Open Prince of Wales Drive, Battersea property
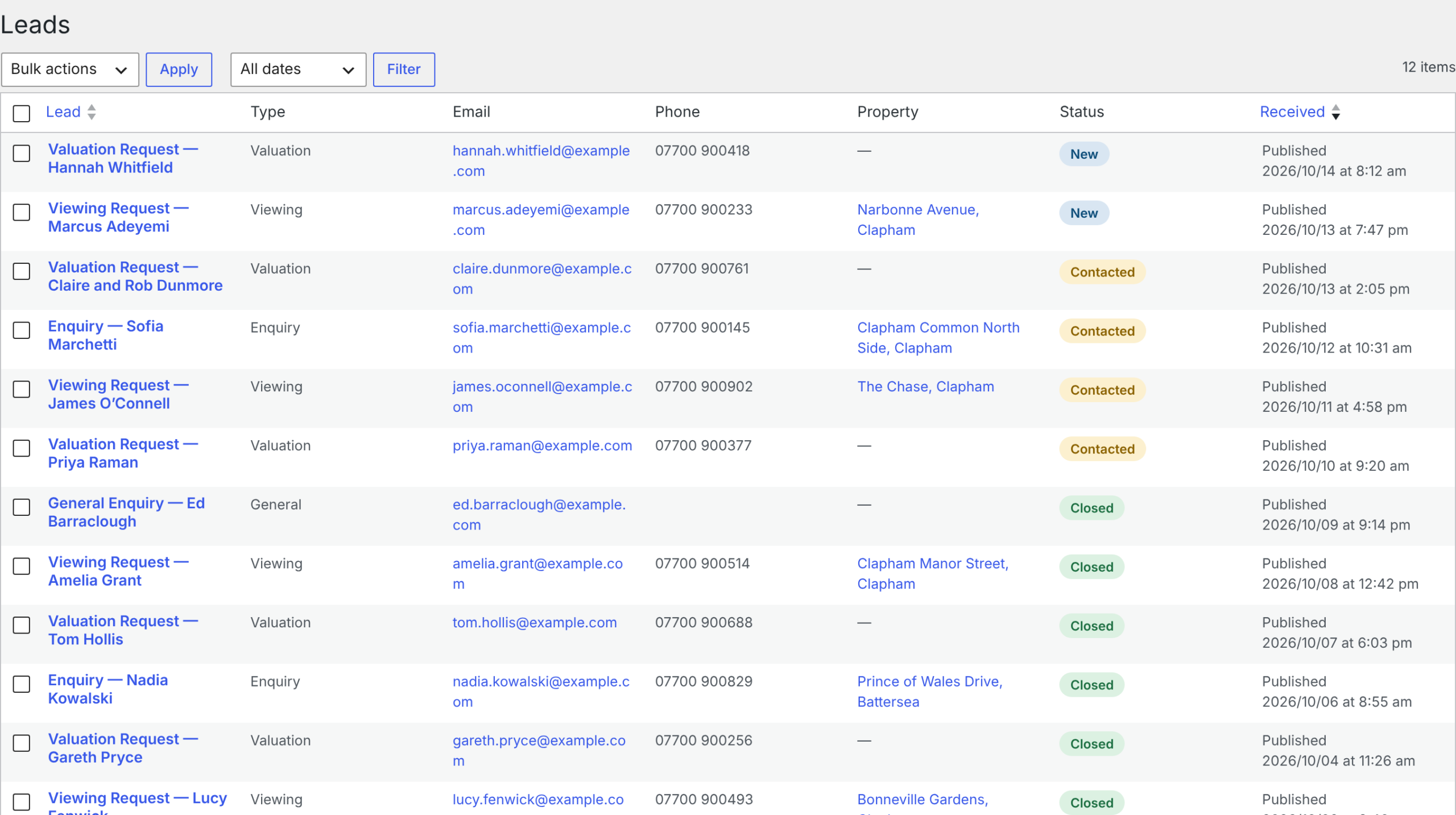The width and height of the screenshot is (1456, 815). (930, 692)
